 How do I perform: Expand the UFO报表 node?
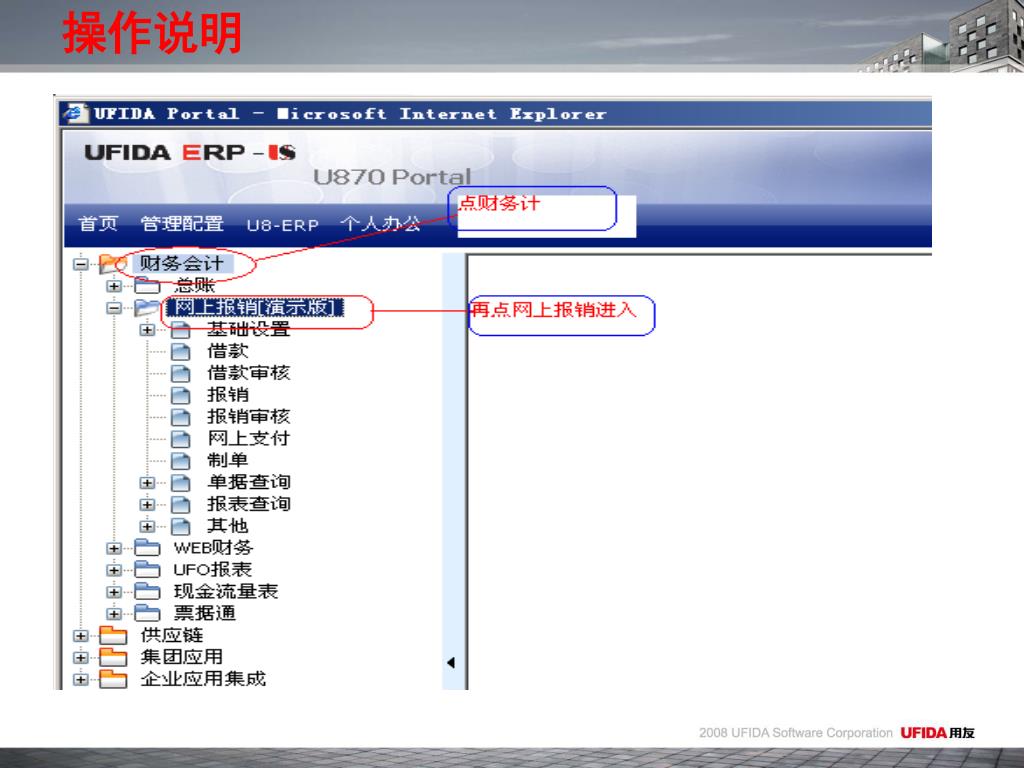pyautogui.click(x=114, y=570)
